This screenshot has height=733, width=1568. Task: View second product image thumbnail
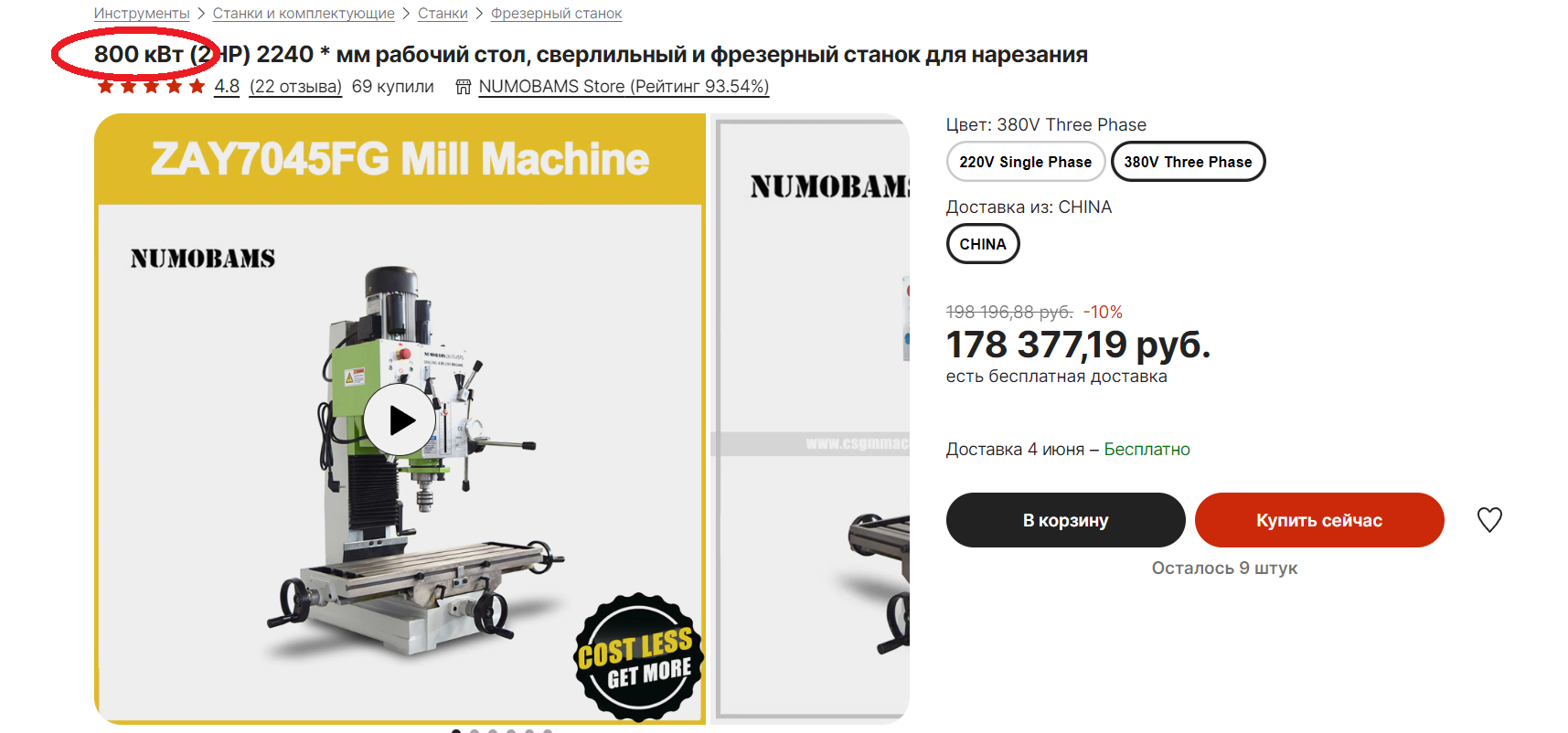coord(810,419)
